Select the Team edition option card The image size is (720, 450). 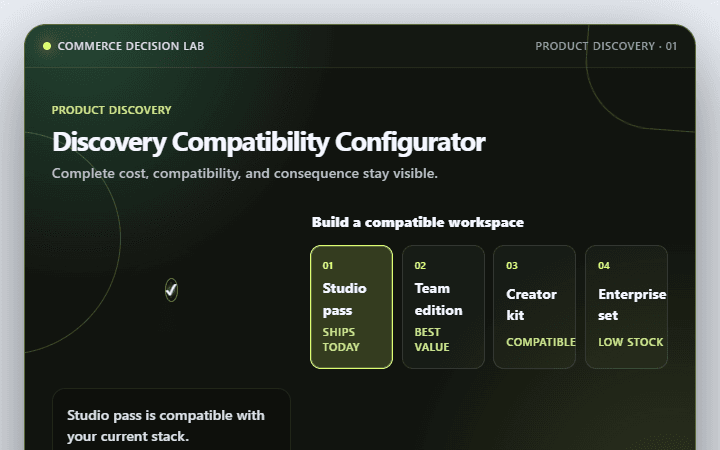tap(443, 307)
